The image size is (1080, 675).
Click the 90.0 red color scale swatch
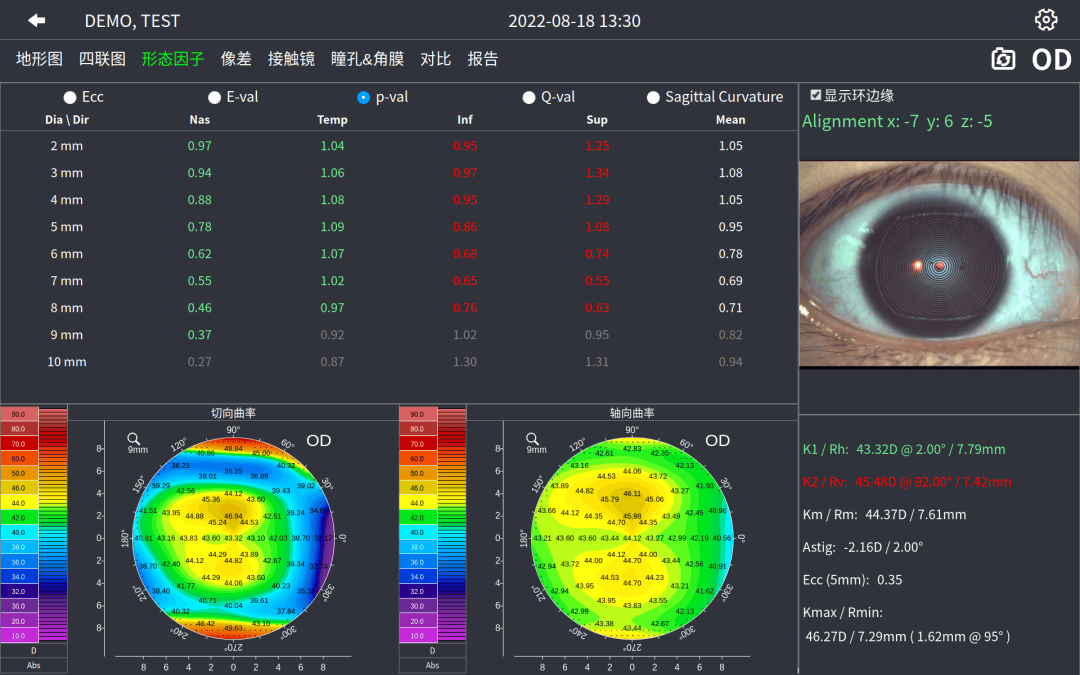pyautogui.click(x=19, y=414)
